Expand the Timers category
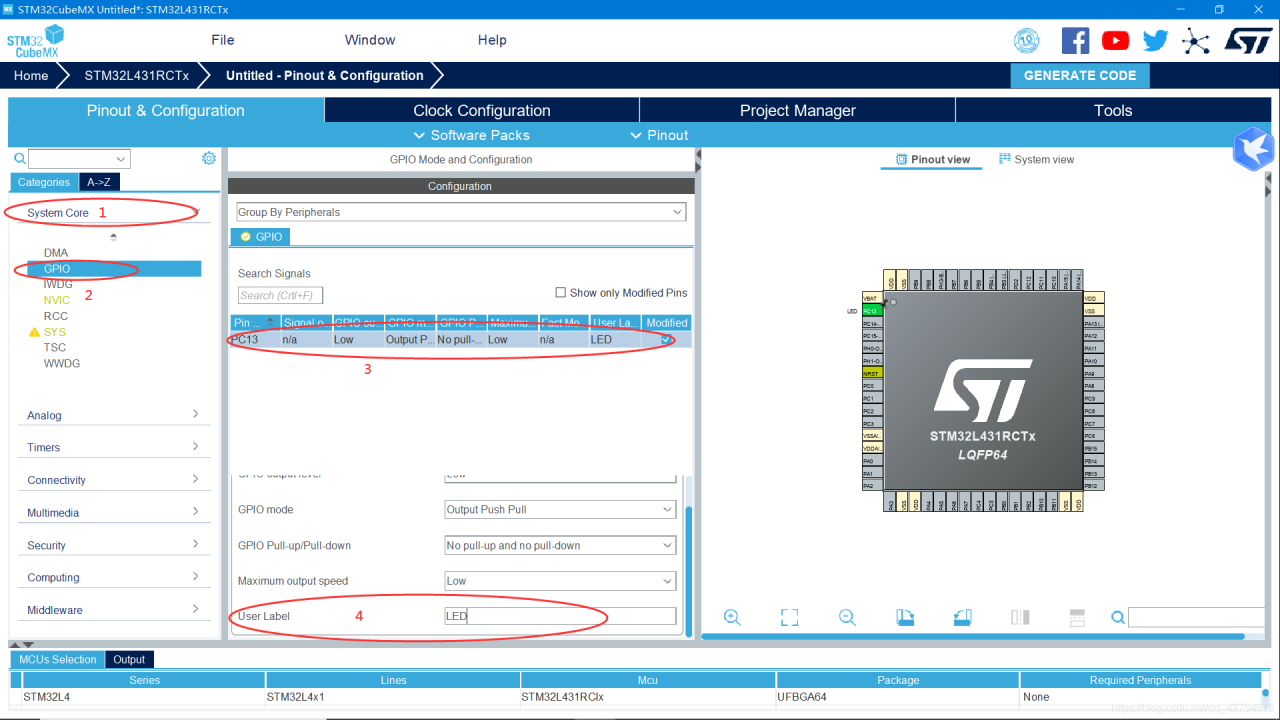 [x=114, y=447]
